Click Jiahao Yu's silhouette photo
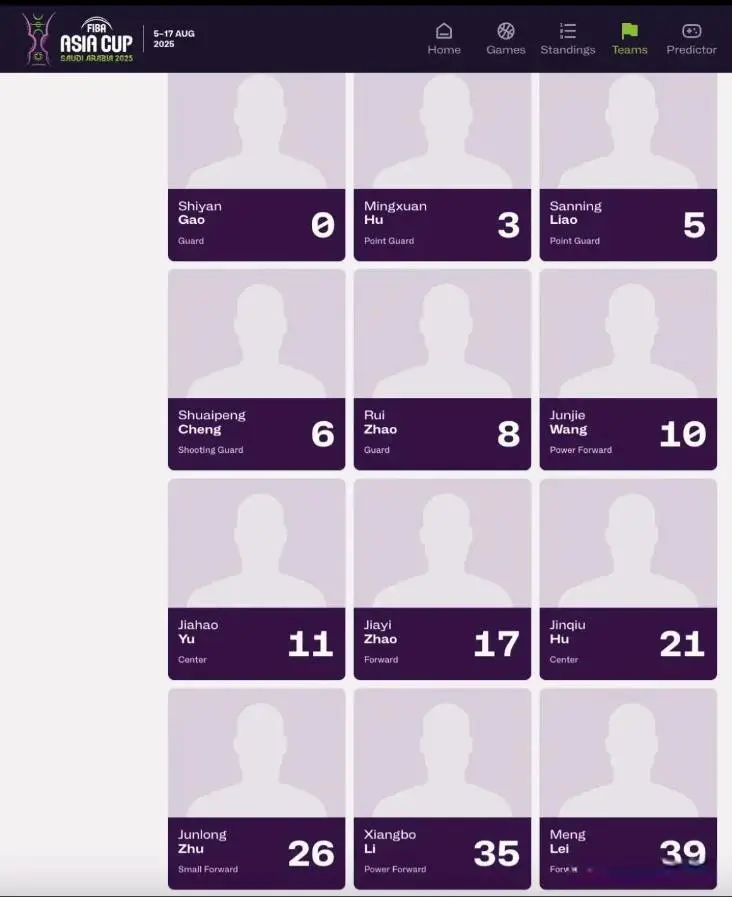 [x=256, y=543]
